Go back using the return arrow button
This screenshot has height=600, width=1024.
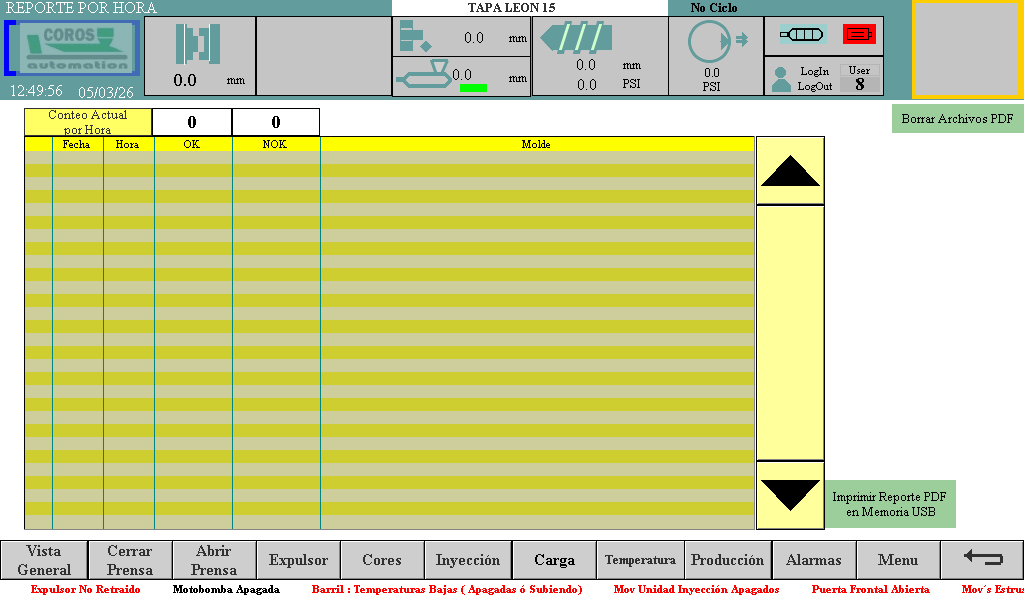click(982, 560)
